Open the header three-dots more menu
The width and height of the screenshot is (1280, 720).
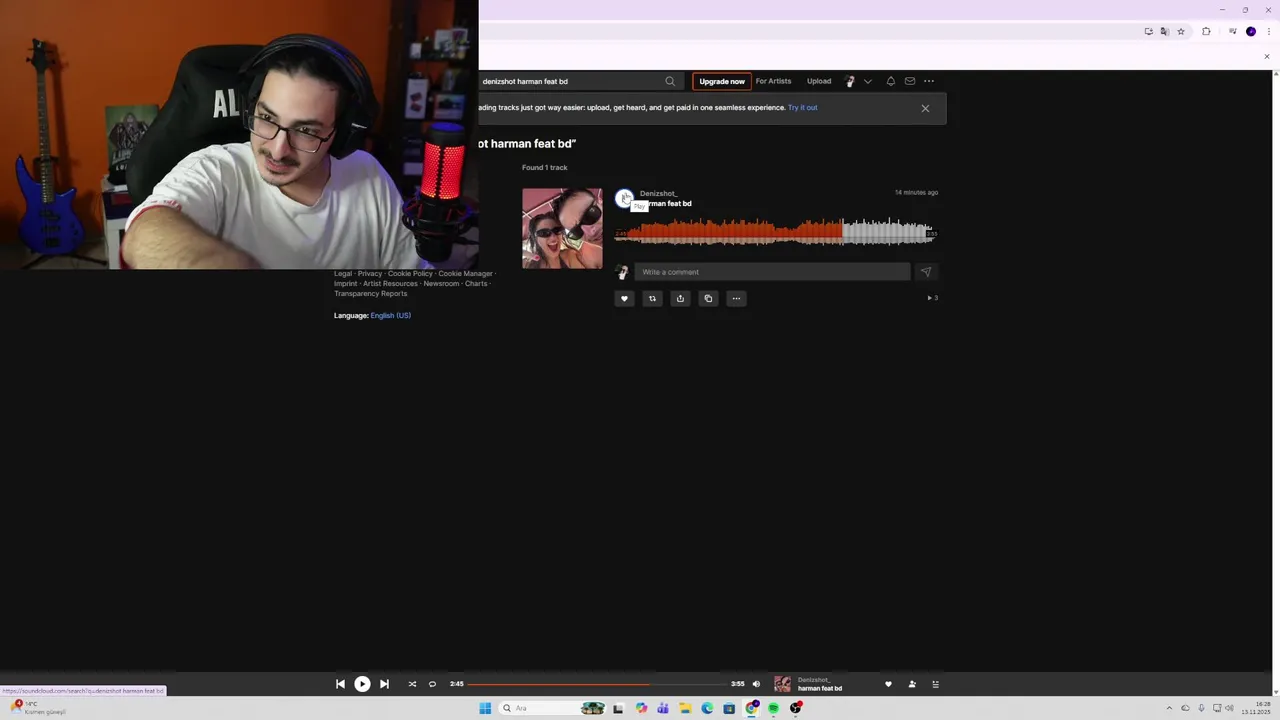[929, 81]
